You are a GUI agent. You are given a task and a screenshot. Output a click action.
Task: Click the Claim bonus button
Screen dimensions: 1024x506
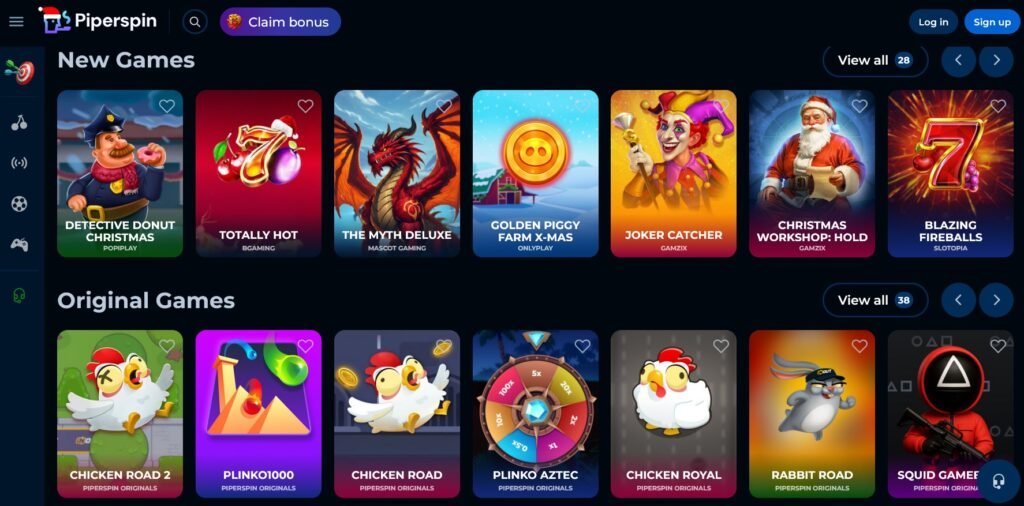click(280, 22)
